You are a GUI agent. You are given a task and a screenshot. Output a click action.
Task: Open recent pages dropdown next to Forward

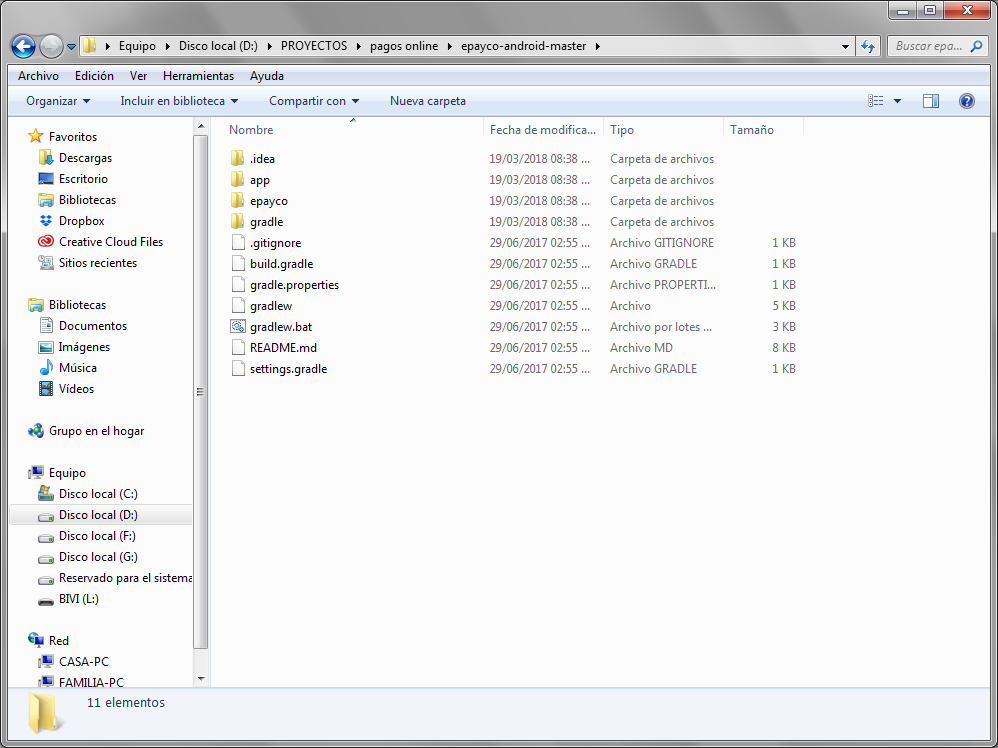[x=71, y=46]
